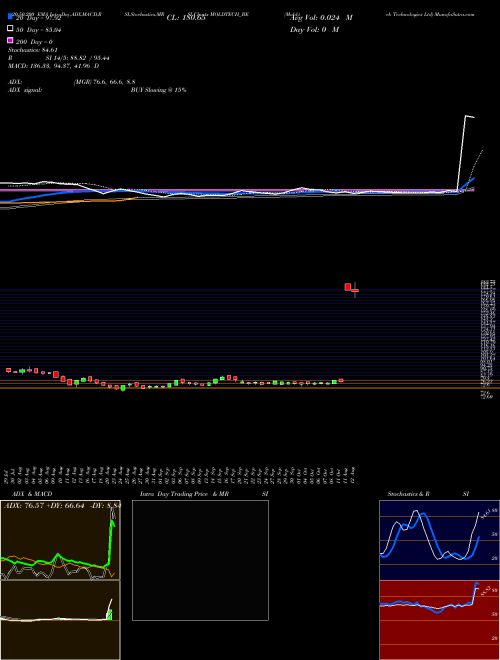Select the 'CL: 180.65' closing price text
Image resolution: width=500 pixels, height=660 pixels.
tap(186, 18)
